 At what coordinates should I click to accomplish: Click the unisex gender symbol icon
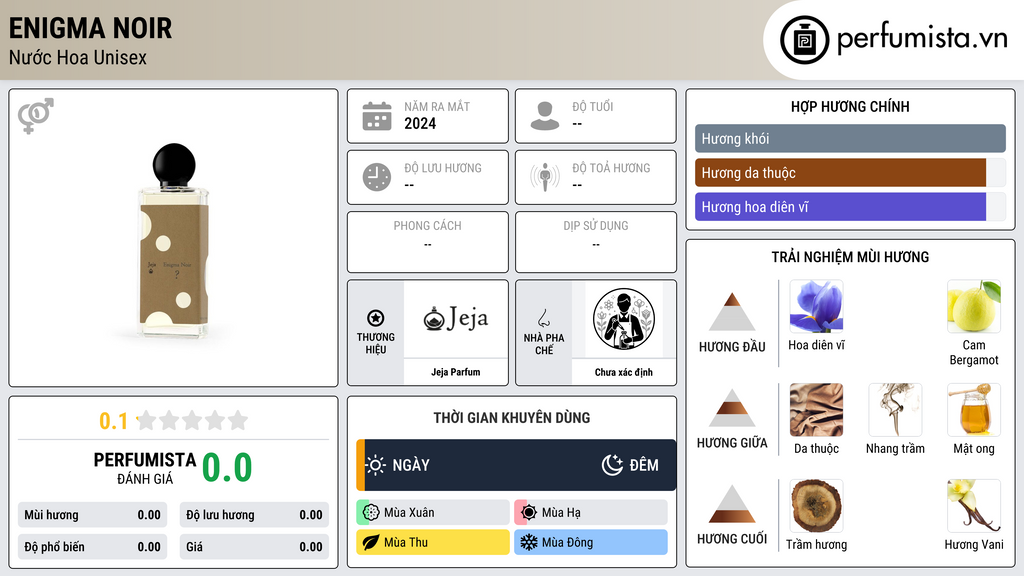35,116
